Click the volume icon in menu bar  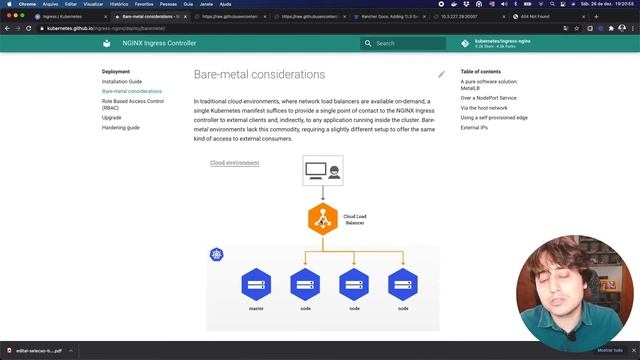tap(504, 4)
